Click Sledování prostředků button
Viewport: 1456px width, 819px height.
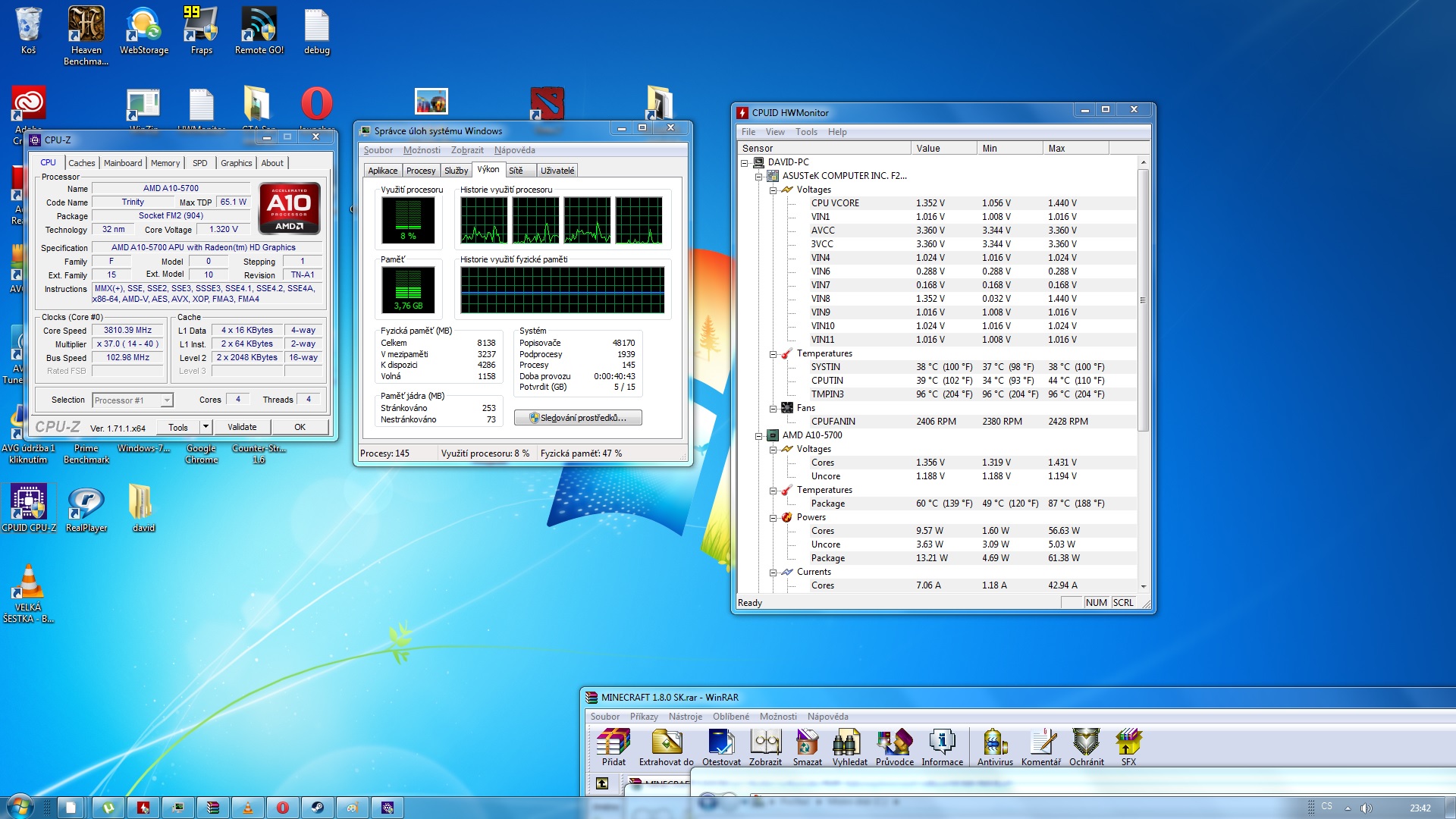(x=578, y=418)
